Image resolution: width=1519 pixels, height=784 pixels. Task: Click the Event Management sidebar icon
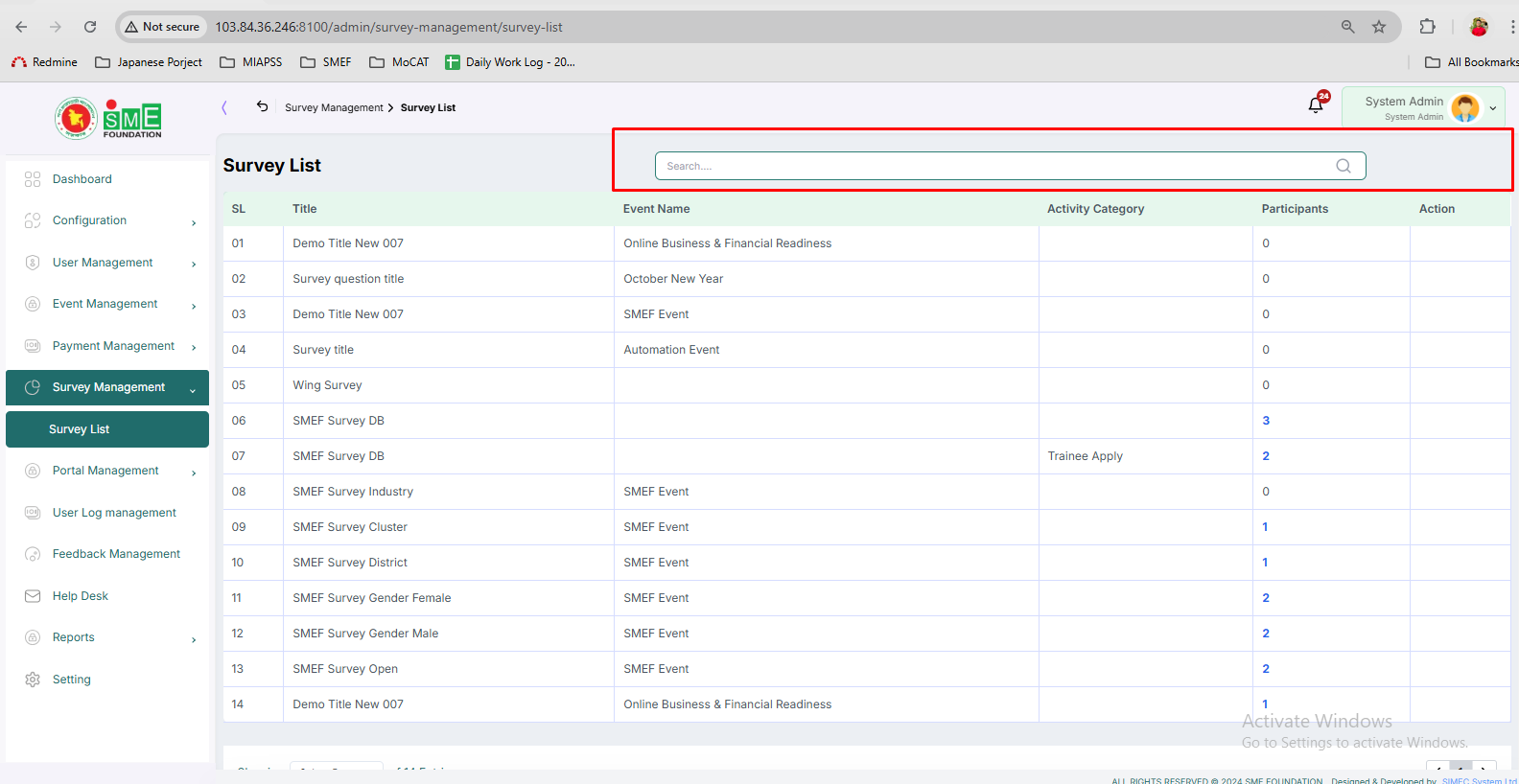click(33, 304)
